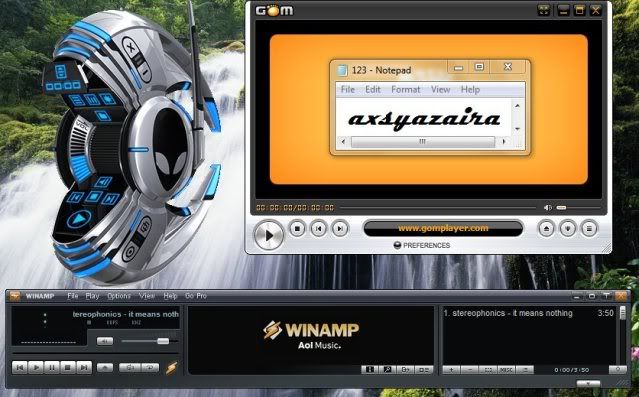Start playback with GOM Player's large play button
This screenshot has width=639, height=397.
[x=269, y=235]
